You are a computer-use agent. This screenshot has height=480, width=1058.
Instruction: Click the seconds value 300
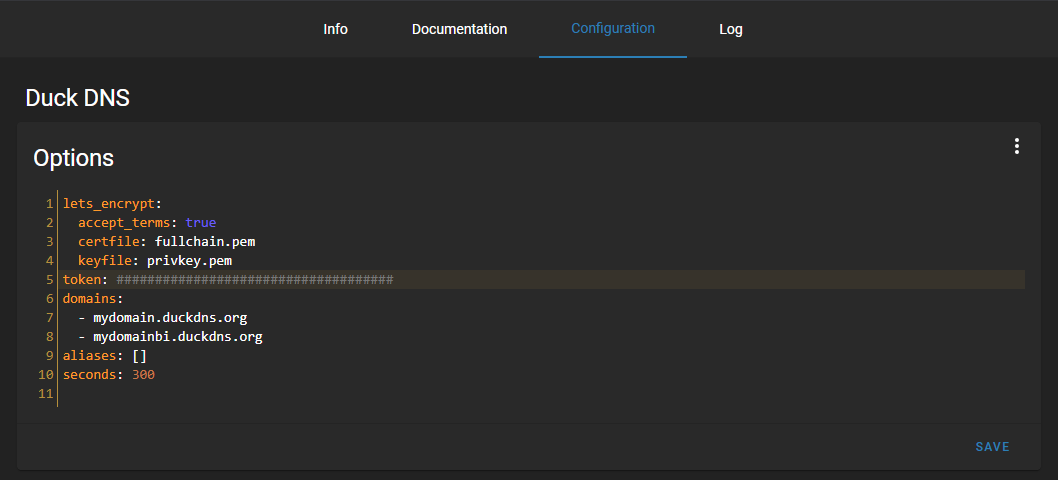coord(143,374)
